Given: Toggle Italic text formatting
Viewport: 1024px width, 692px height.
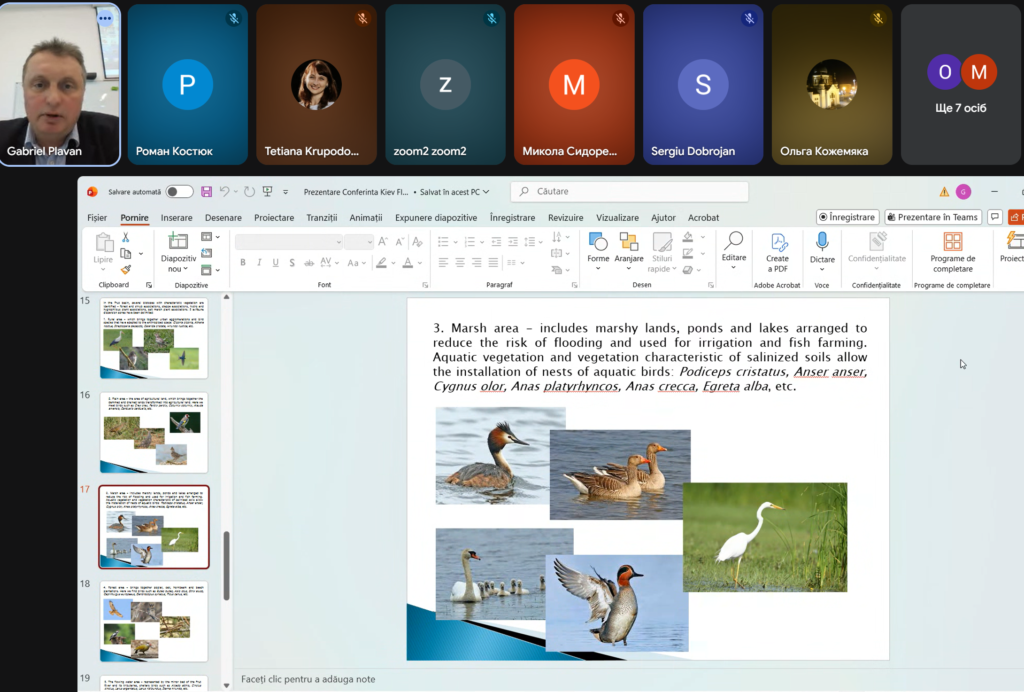Looking at the screenshot, I should point(260,263).
